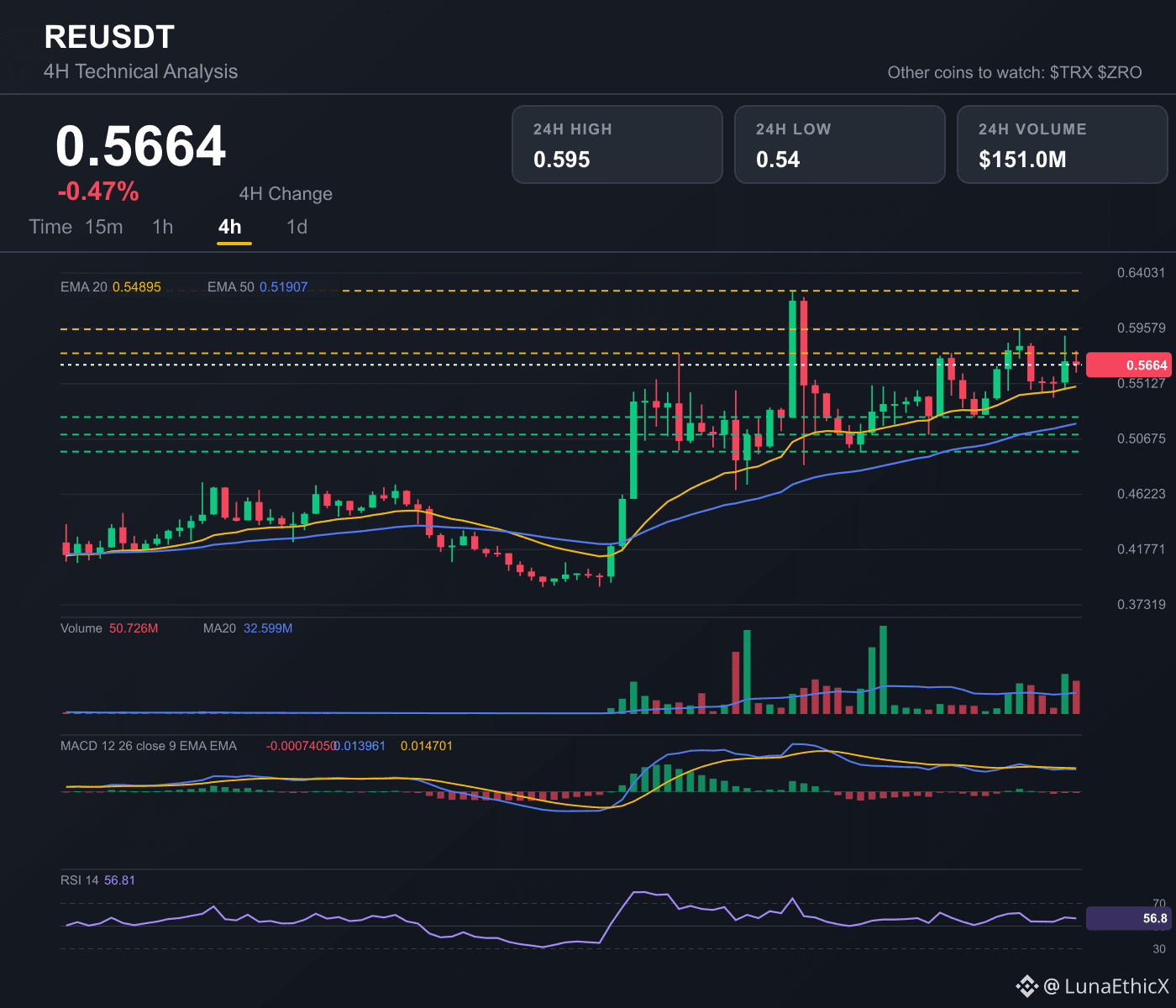The image size is (1176, 1008).
Task: Click the RSI 30 oversold level label
Action: click(1159, 949)
